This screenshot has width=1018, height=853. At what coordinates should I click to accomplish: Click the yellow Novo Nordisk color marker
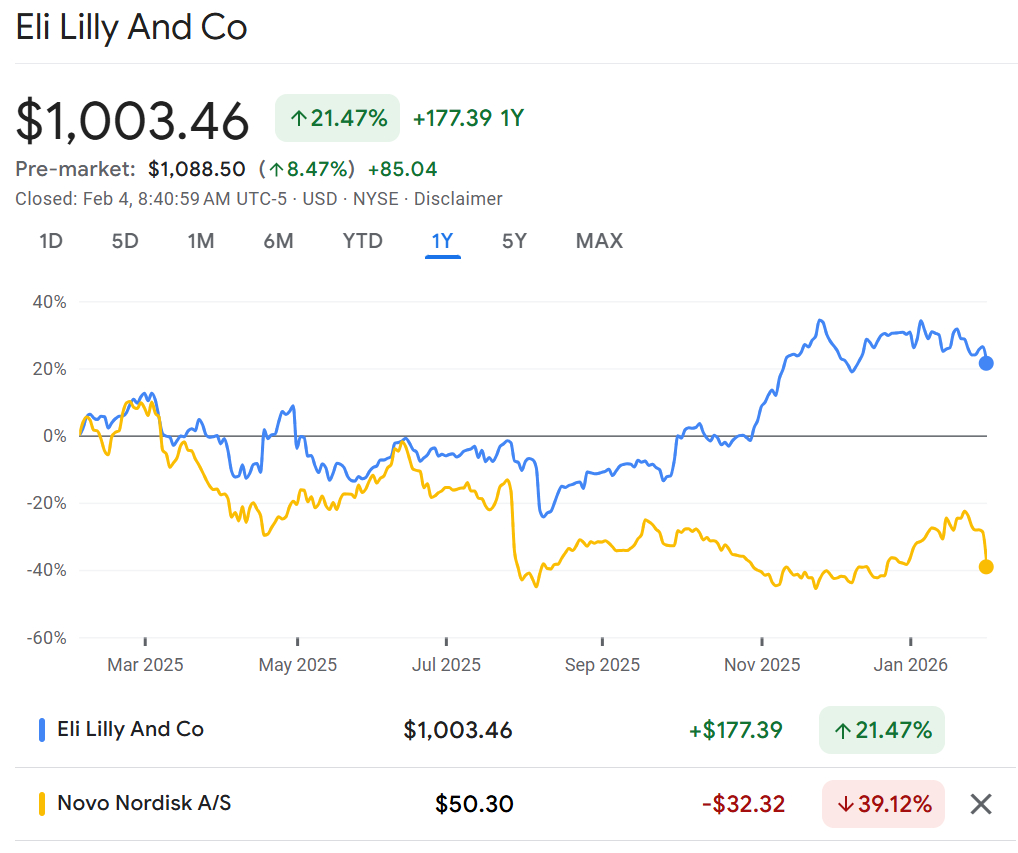[x=42, y=803]
